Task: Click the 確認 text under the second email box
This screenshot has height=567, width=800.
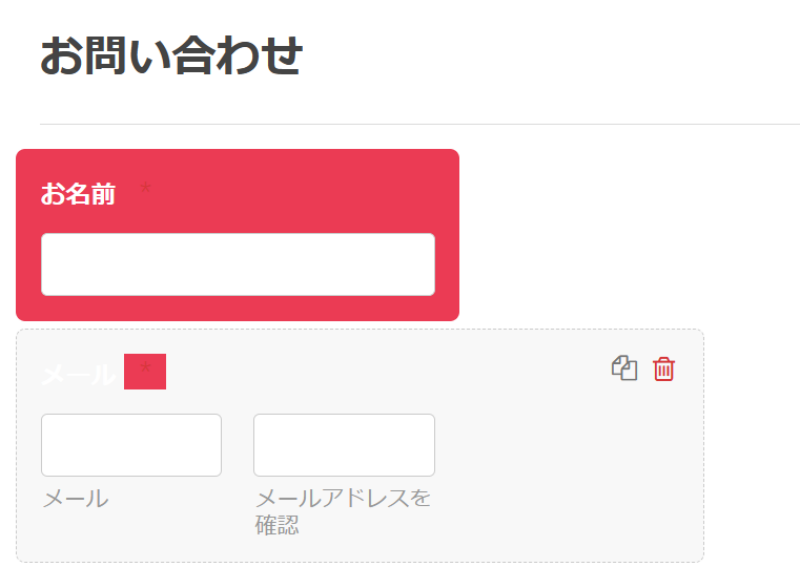Action: (277, 525)
